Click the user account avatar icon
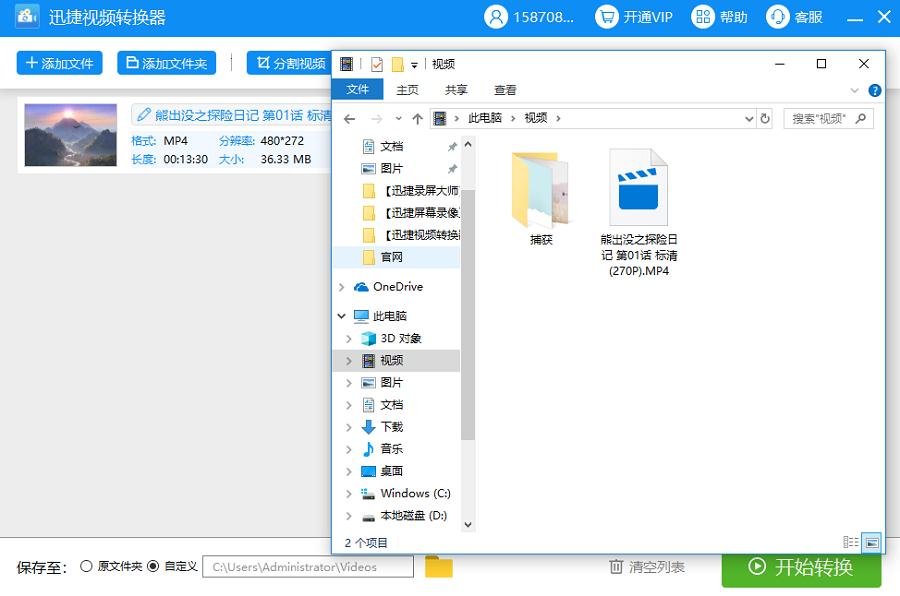The height and width of the screenshot is (596, 900). 496,17
